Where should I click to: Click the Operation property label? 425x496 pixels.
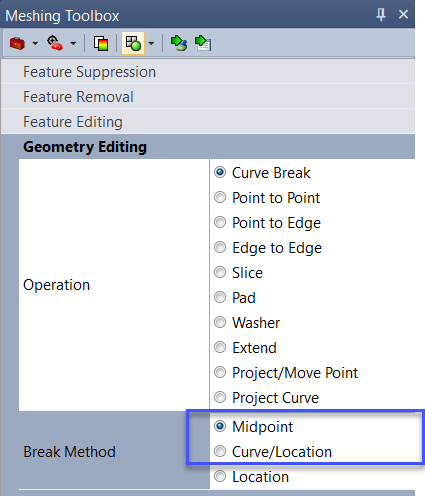[x=56, y=285]
